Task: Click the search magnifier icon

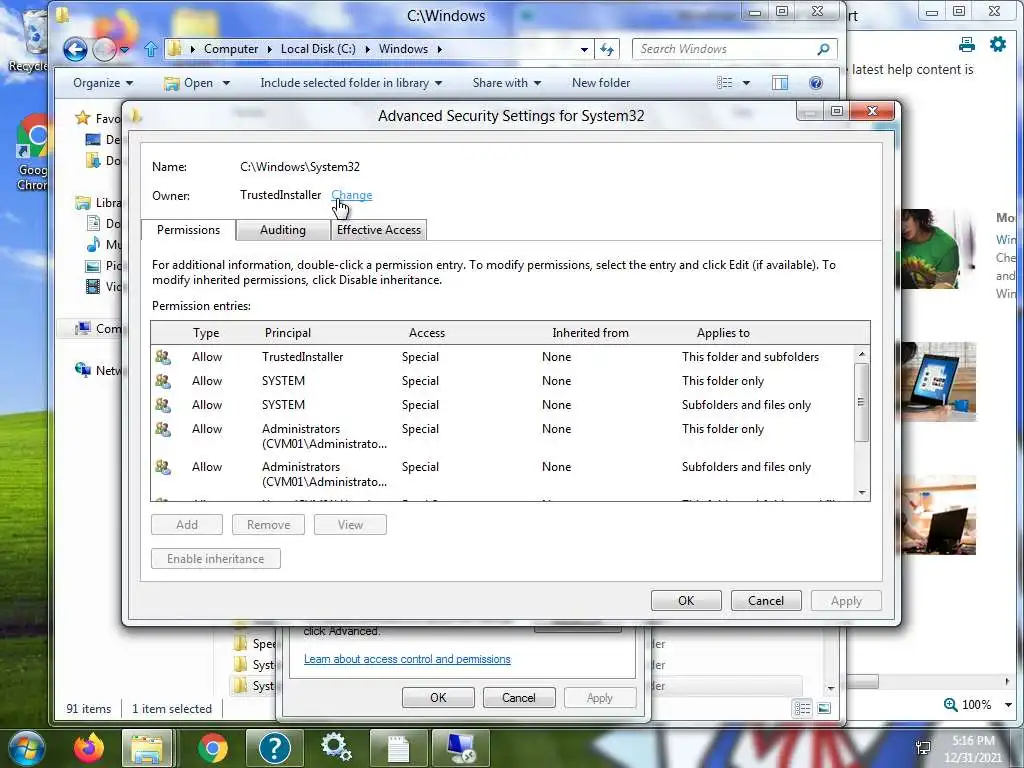Action: [824, 49]
